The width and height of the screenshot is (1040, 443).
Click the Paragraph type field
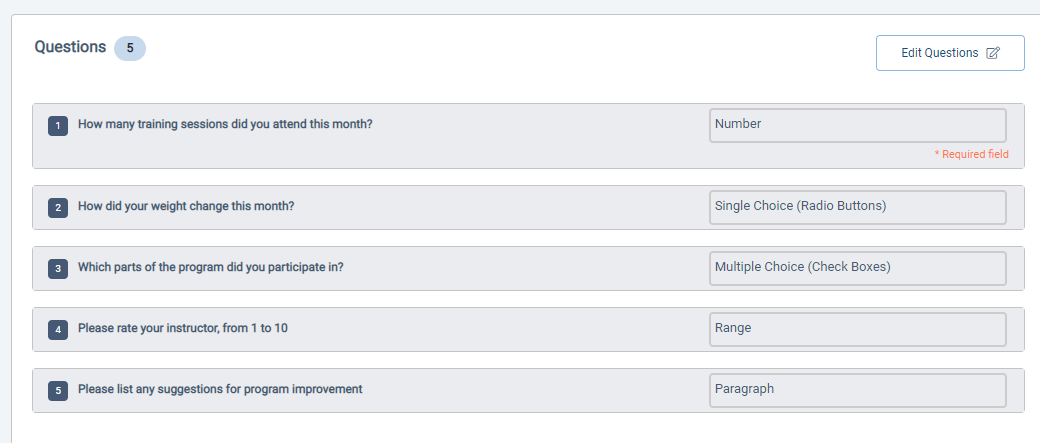coord(857,390)
